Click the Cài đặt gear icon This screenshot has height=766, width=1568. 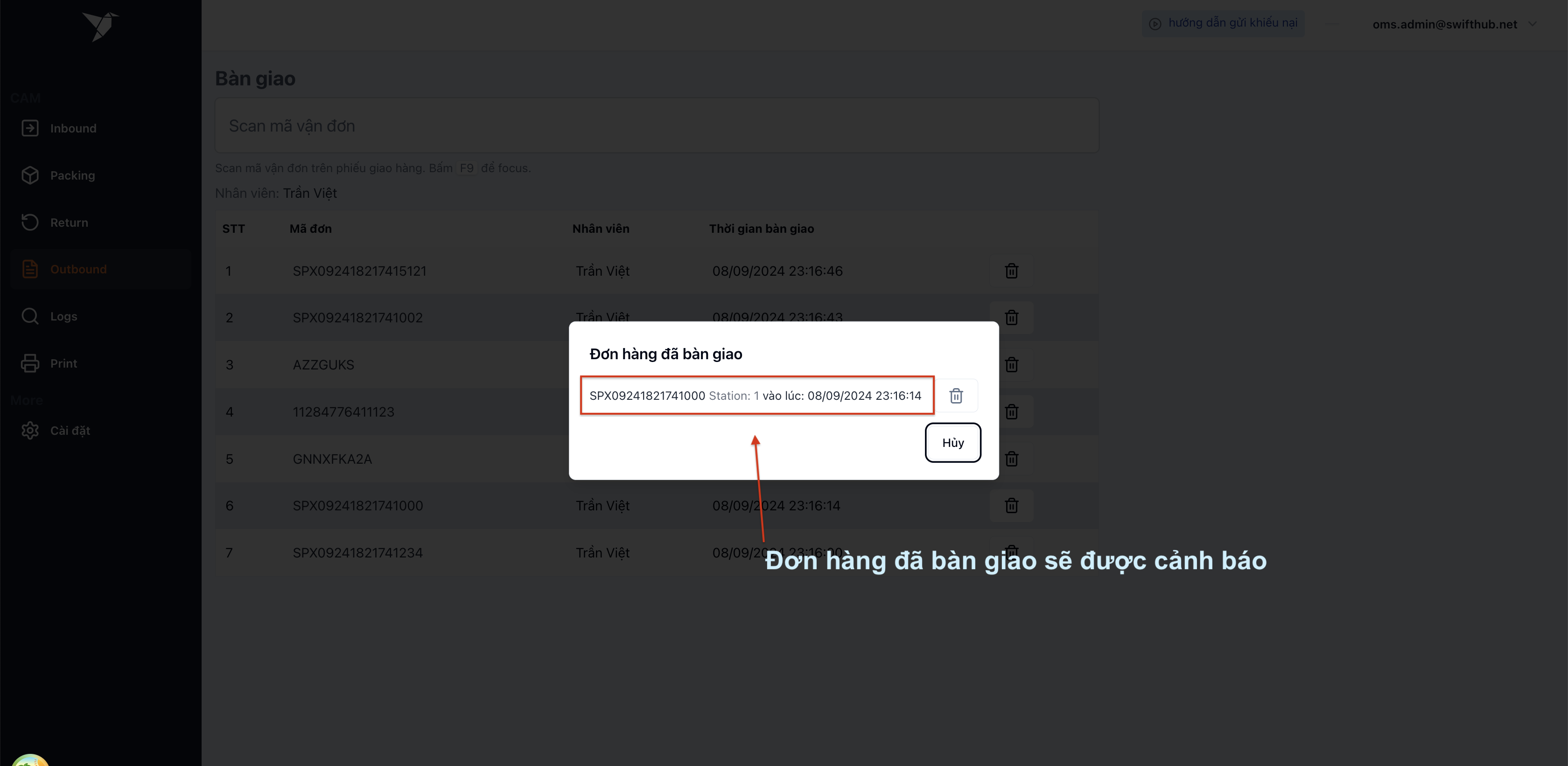coord(30,430)
